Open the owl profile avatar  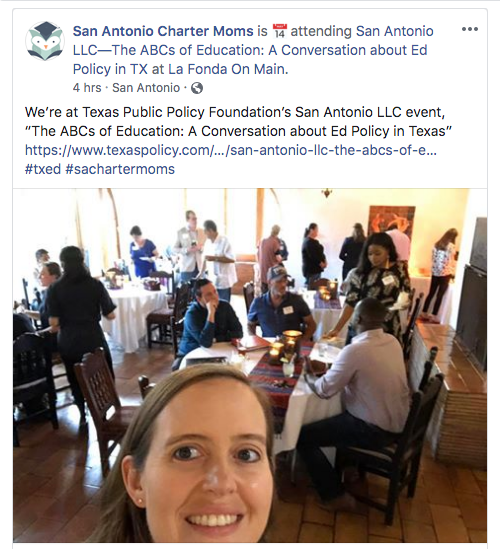coord(45,41)
